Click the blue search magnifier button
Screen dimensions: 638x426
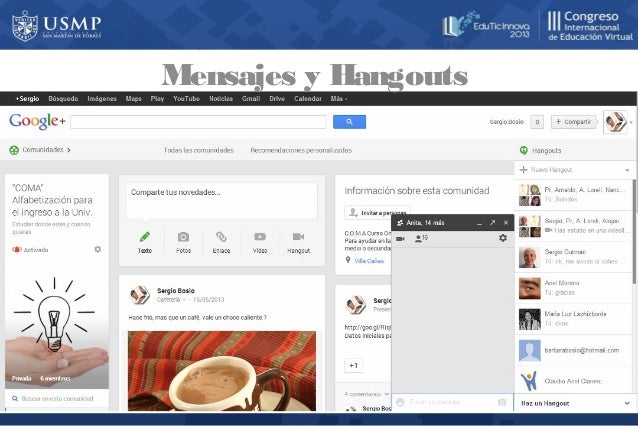tap(349, 122)
